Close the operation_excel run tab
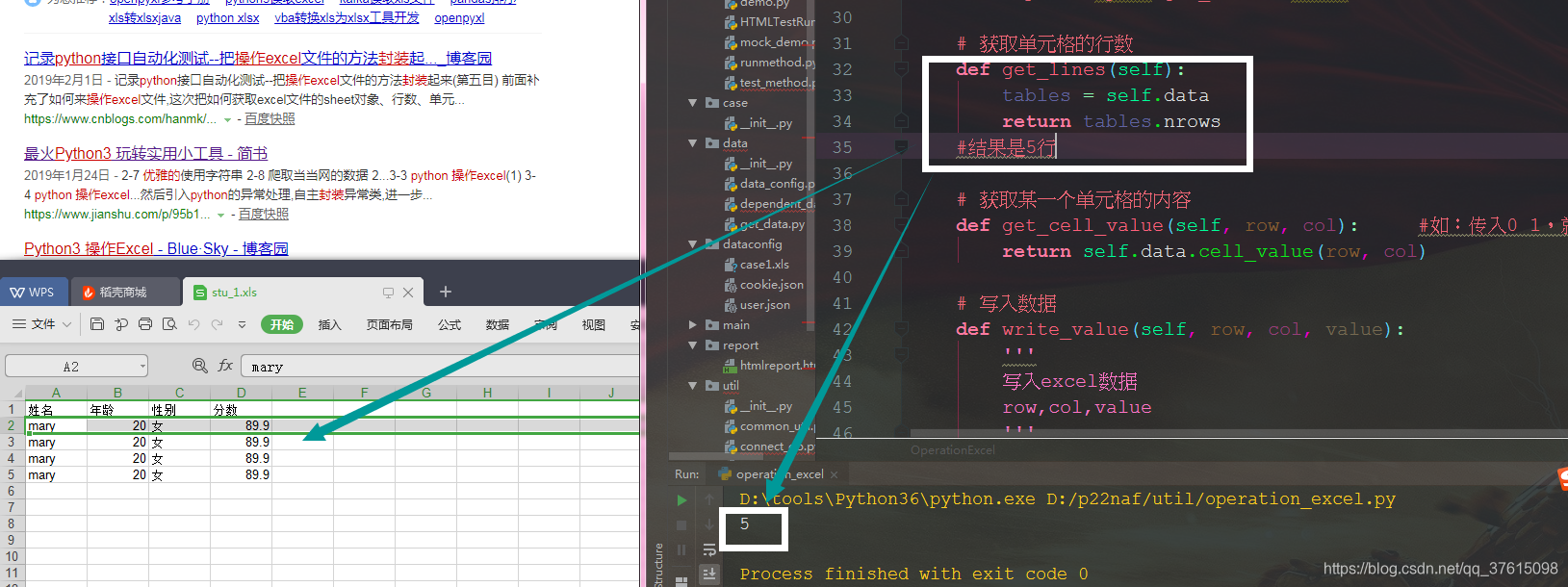Image resolution: width=1568 pixels, height=587 pixels. coord(834,474)
